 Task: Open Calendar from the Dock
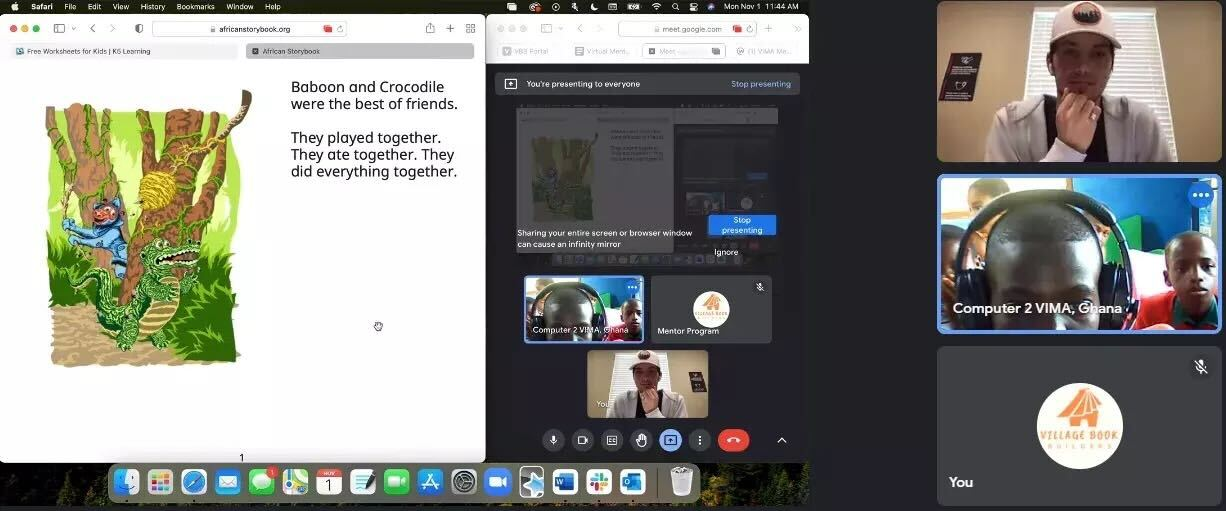point(329,482)
